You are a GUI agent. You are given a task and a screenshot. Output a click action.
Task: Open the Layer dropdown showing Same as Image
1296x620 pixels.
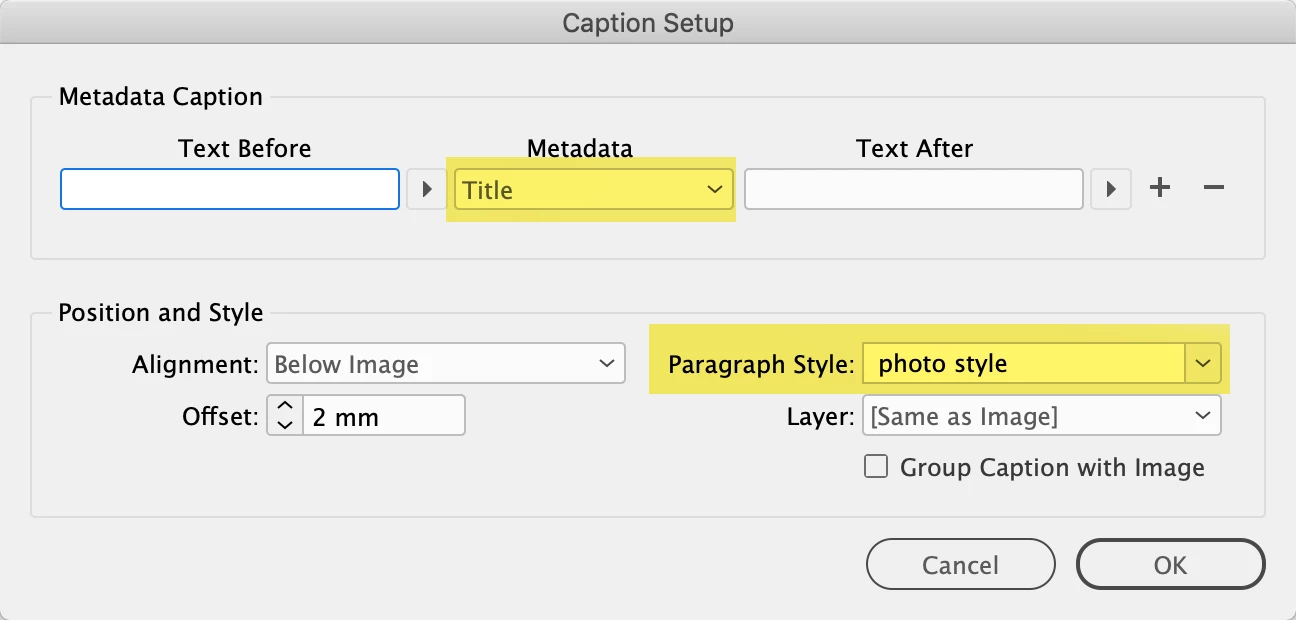point(1041,416)
